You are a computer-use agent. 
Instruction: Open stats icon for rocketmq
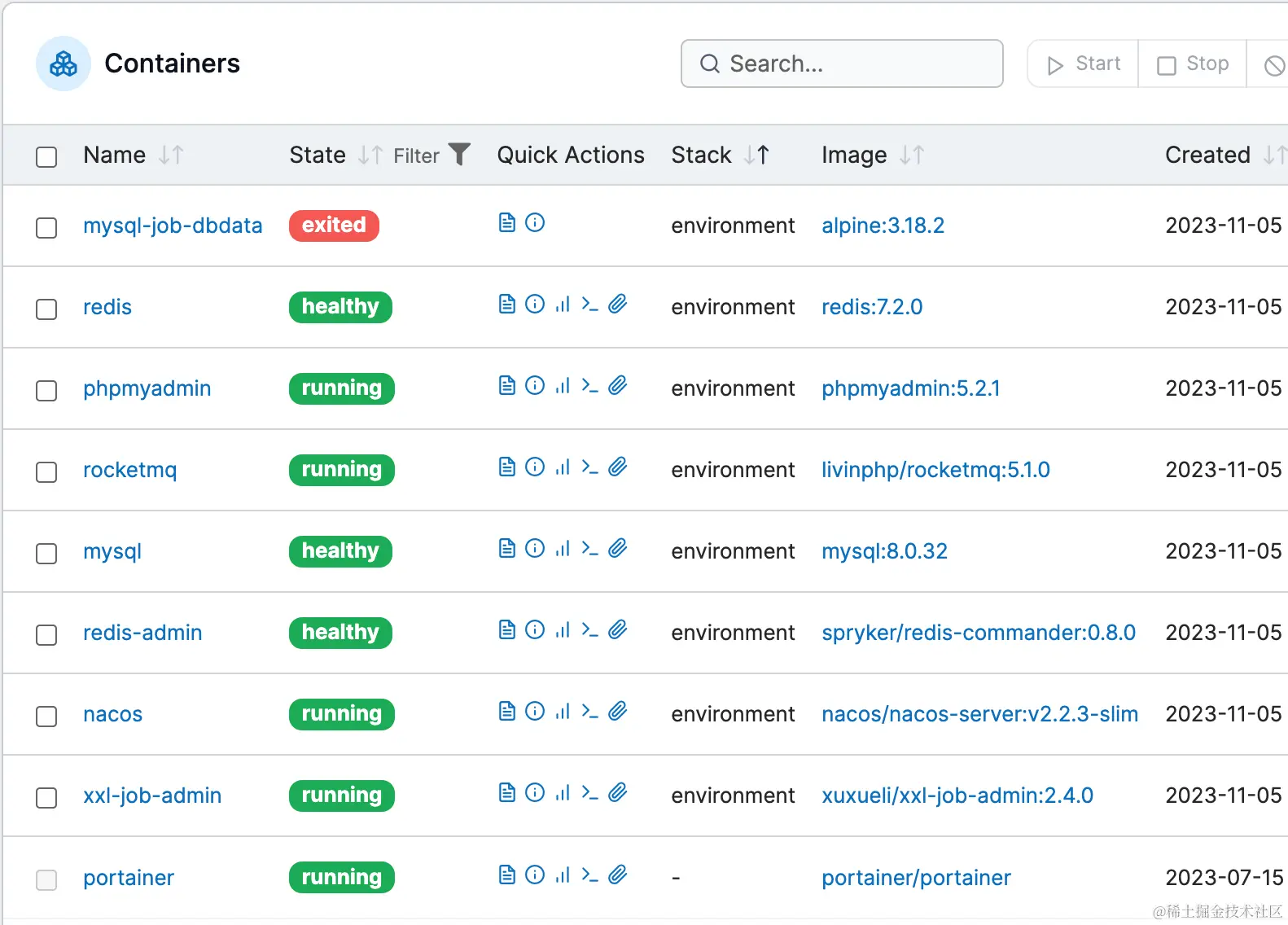[x=563, y=467]
